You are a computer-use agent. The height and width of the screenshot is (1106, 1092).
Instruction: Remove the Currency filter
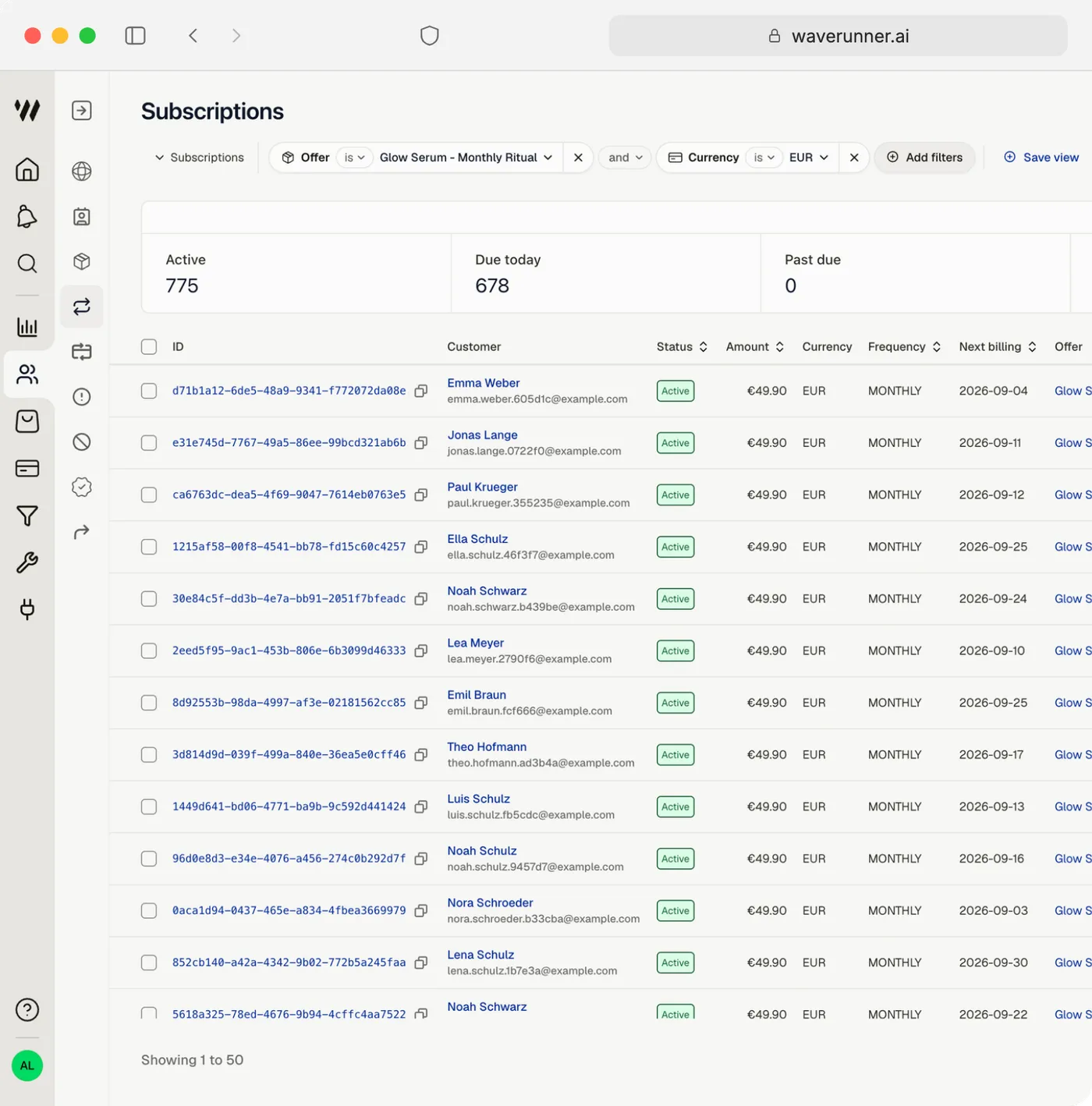[x=854, y=158]
